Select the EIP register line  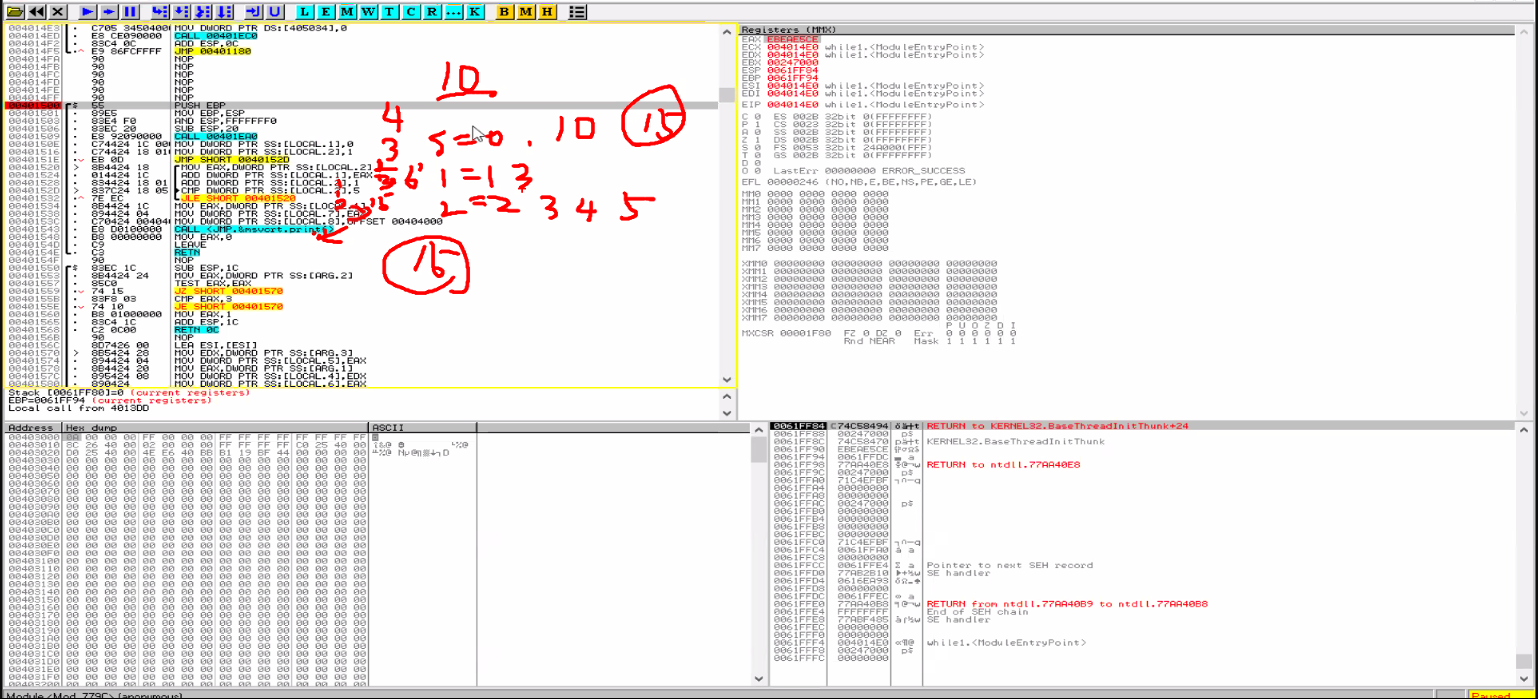863,104
